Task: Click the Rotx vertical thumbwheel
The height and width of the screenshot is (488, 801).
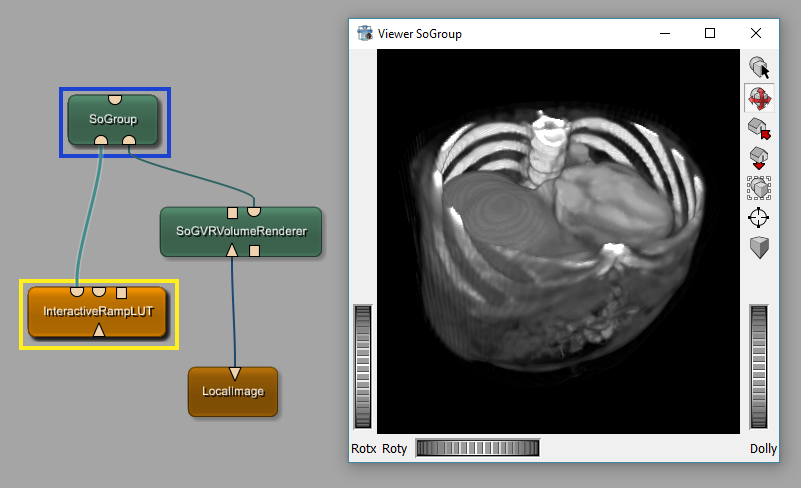Action: [362, 367]
